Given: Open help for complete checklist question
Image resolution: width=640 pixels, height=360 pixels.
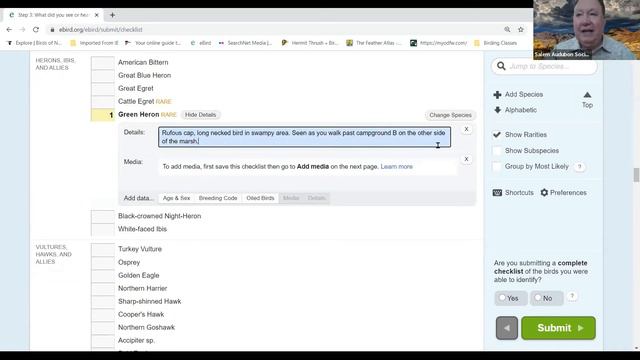Looking at the screenshot, I should tap(572, 296).
